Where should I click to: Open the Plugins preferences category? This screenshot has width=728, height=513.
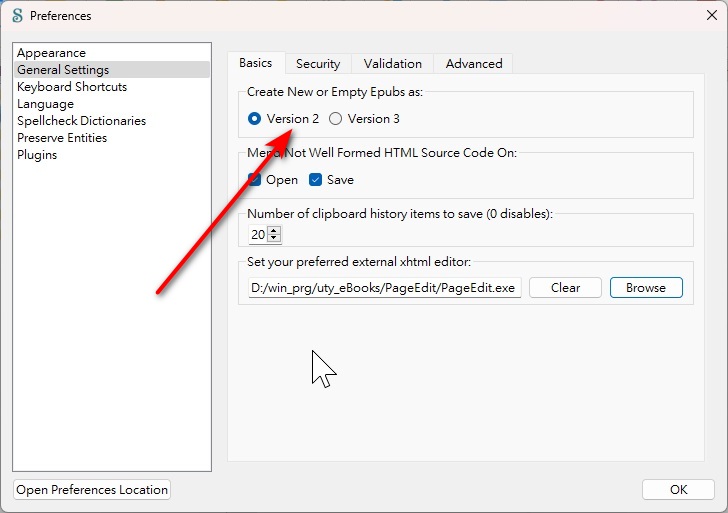pyautogui.click(x=37, y=155)
